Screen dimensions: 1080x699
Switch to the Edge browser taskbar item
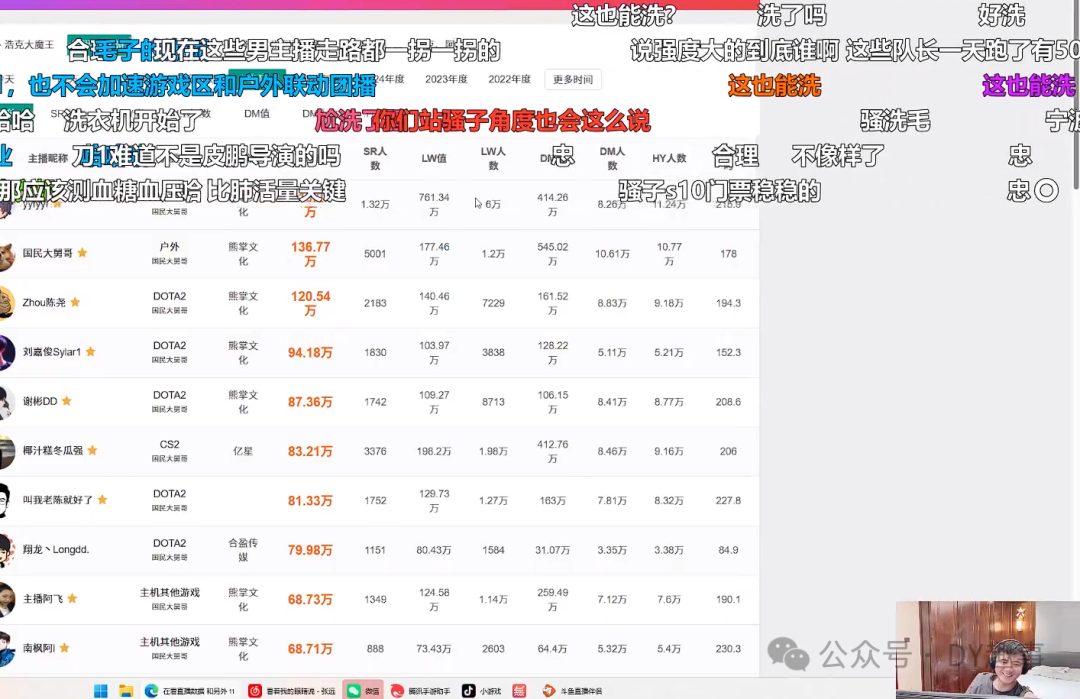pos(190,691)
